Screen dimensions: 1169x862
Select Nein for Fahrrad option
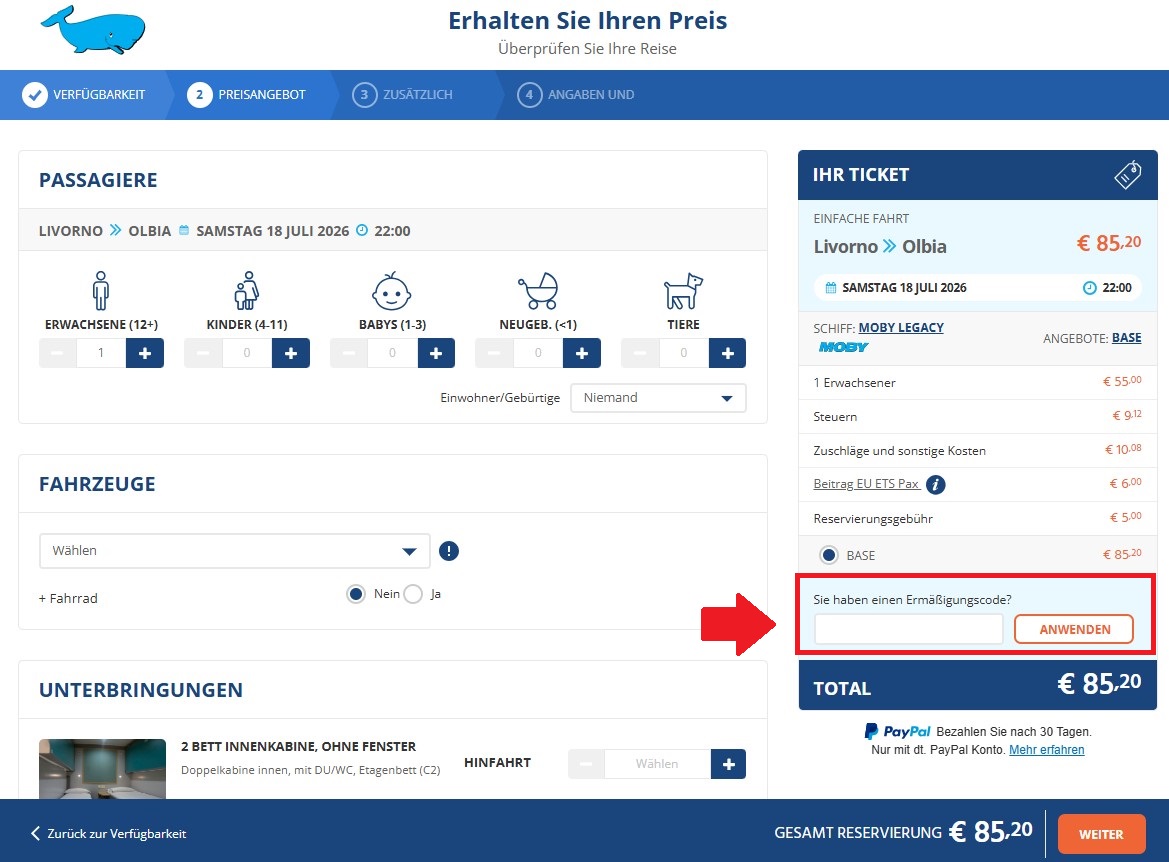coord(355,594)
